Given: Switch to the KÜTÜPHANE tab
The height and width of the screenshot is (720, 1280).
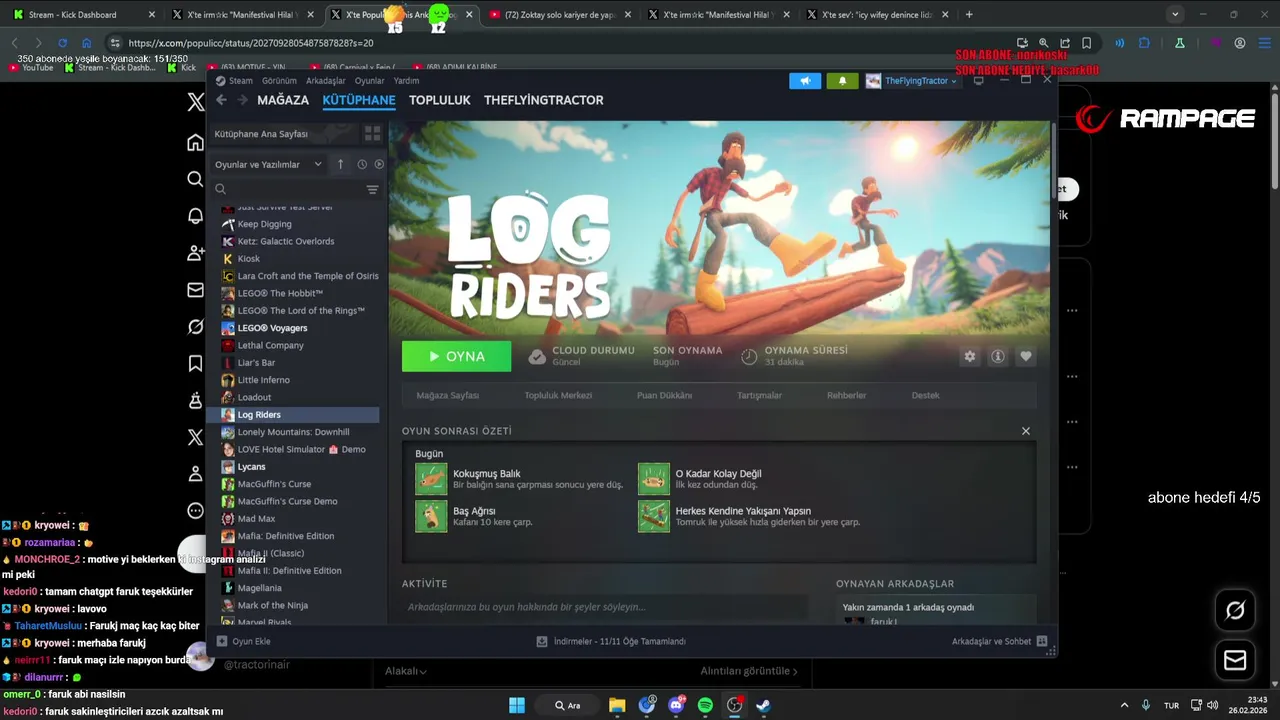Looking at the screenshot, I should [x=359, y=100].
